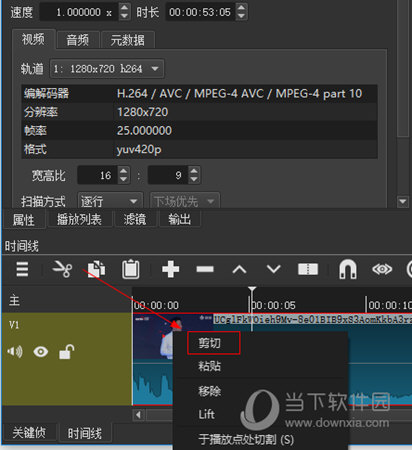Select the 编解码器 codec row
This screenshot has height=450, width=412.
coord(200,93)
